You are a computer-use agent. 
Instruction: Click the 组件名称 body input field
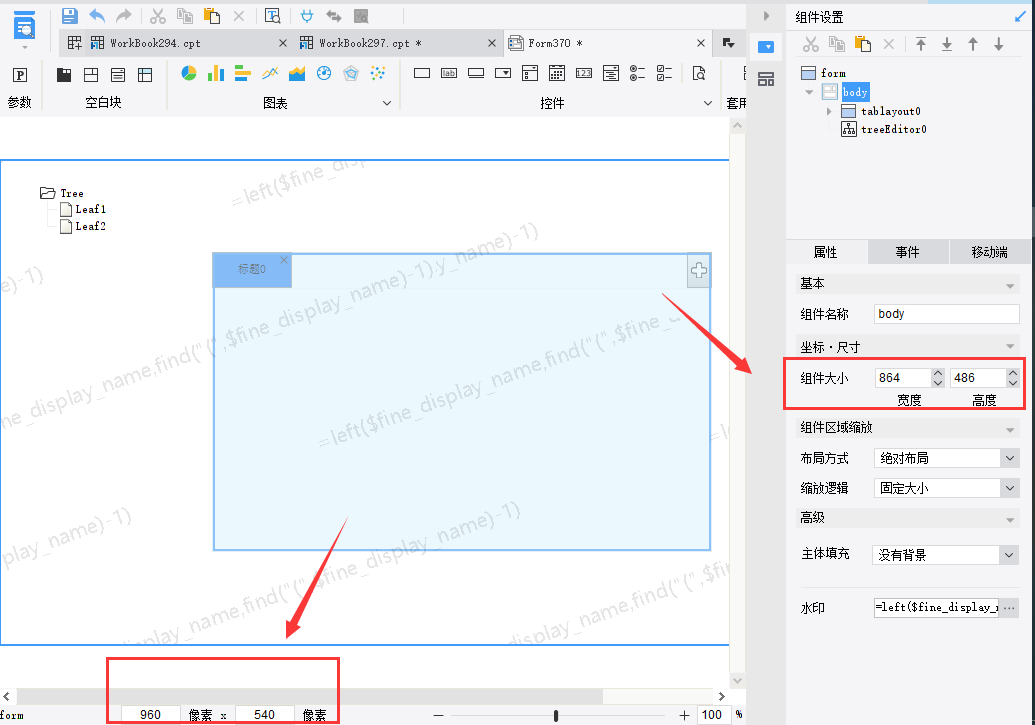[x=947, y=314]
